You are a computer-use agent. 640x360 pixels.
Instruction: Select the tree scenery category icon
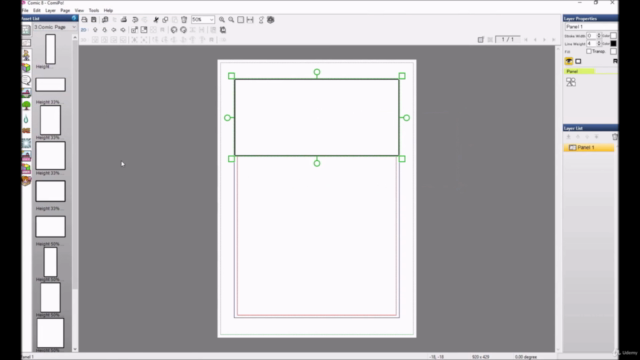click(x=26, y=106)
